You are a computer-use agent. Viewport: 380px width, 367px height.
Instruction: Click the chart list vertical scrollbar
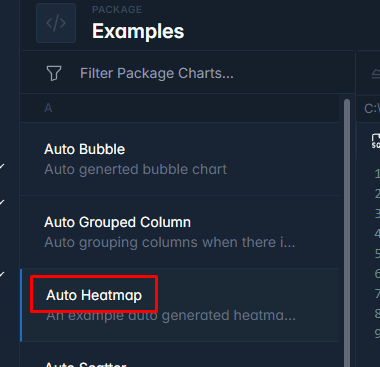pos(347,230)
